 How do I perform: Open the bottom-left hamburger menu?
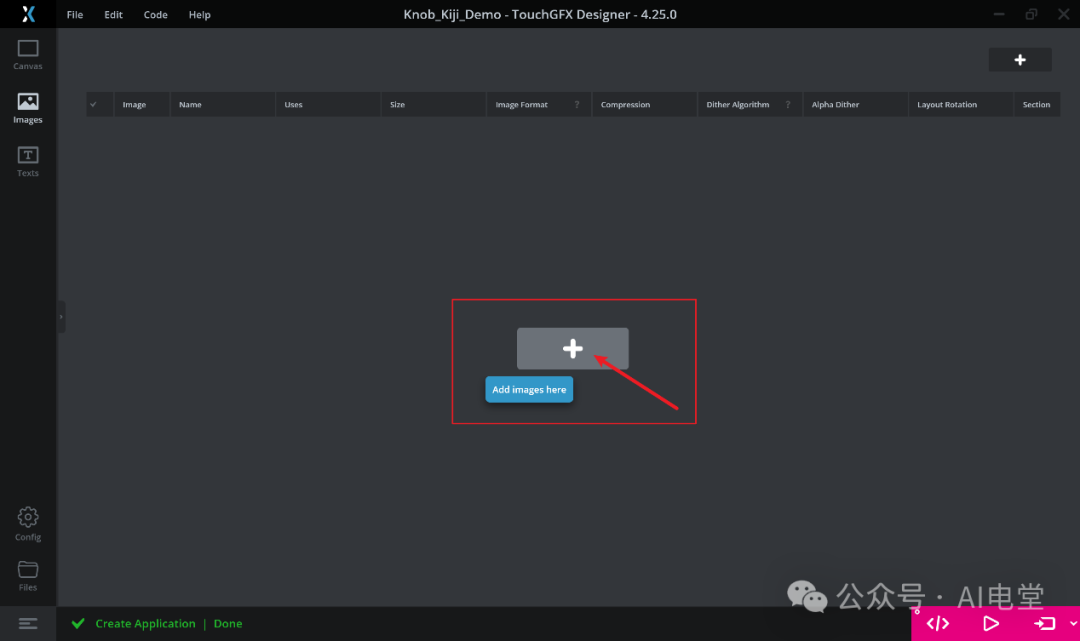point(27,623)
